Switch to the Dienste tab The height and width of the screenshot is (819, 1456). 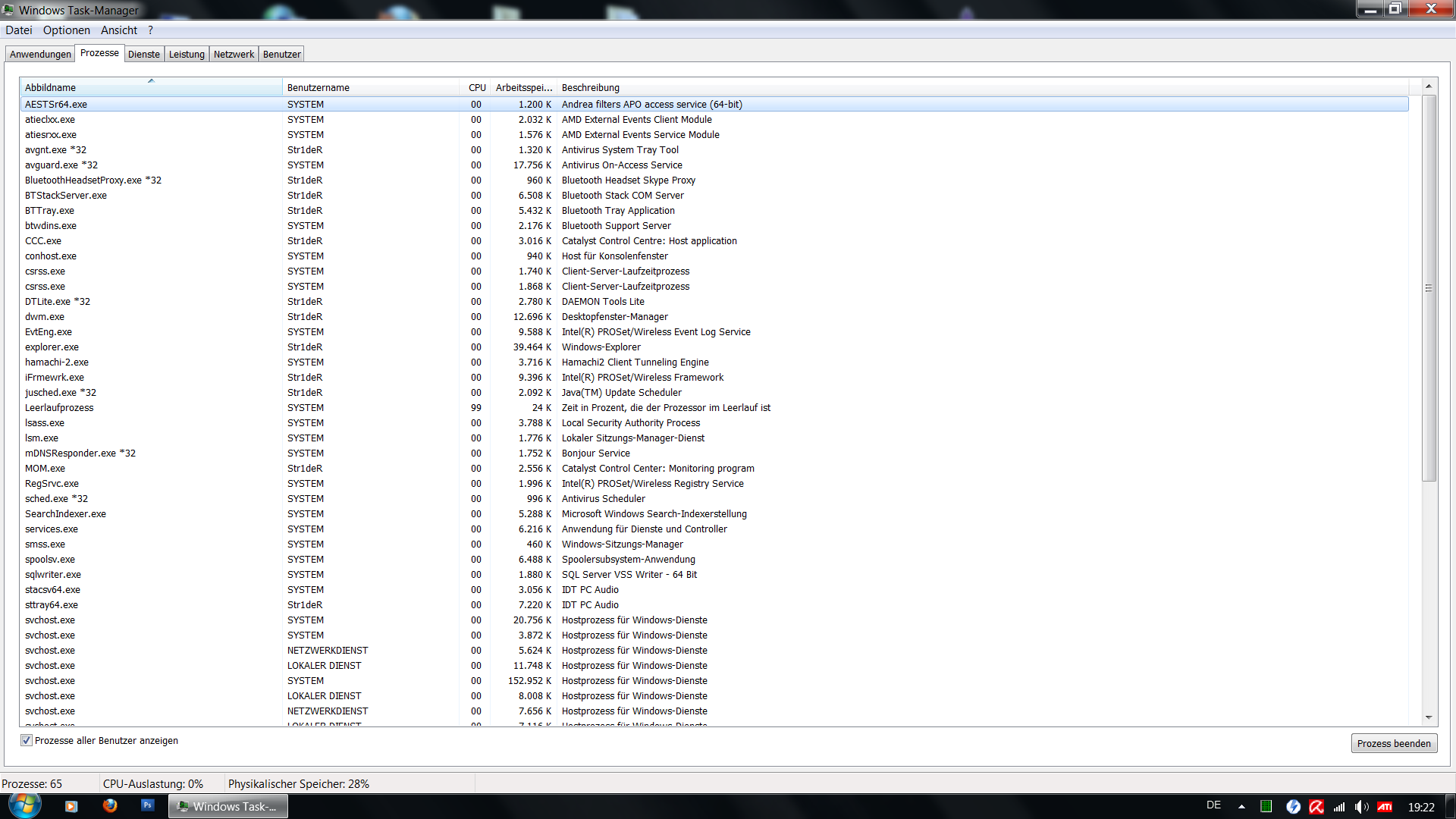[144, 54]
